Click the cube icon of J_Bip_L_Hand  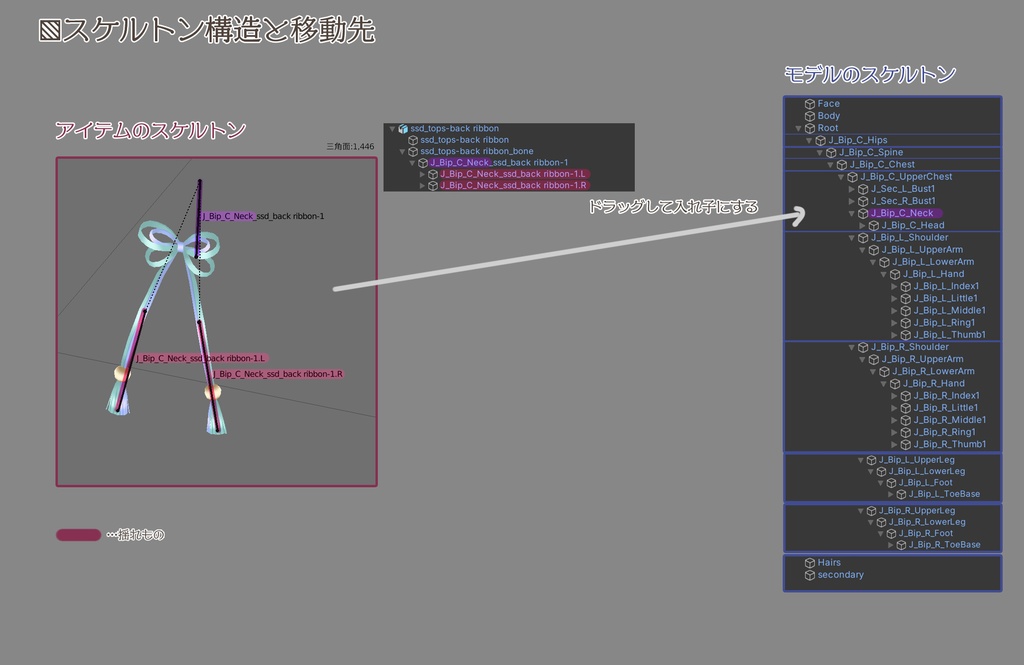tap(895, 274)
